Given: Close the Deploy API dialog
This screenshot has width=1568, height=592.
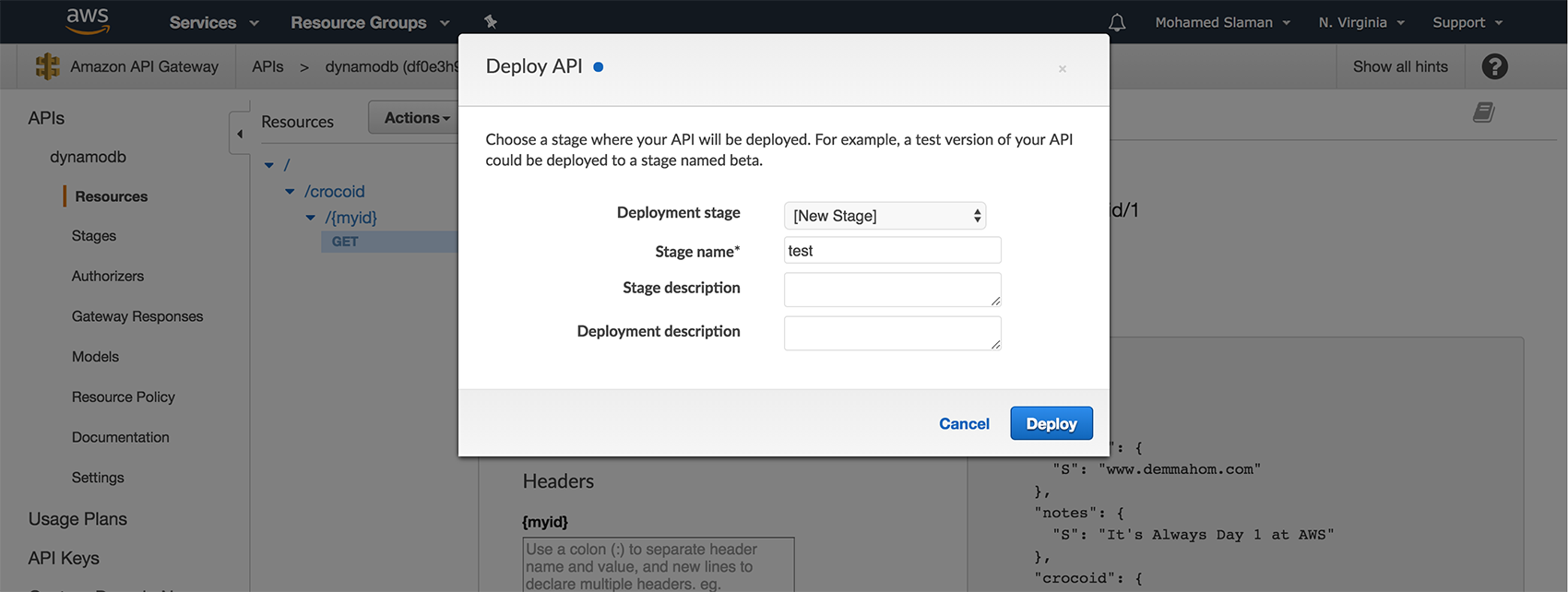Looking at the screenshot, I should click(x=1063, y=69).
